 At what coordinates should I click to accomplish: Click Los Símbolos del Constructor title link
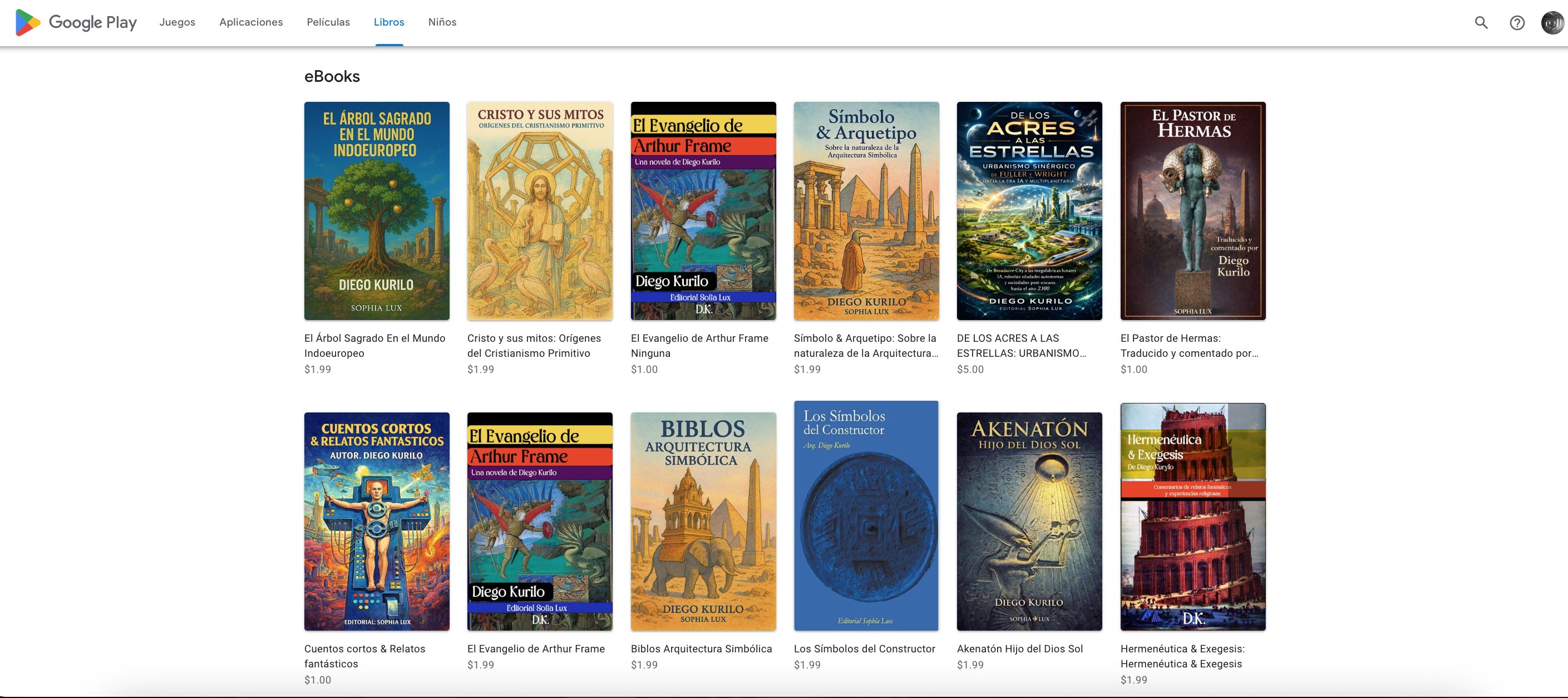click(864, 648)
